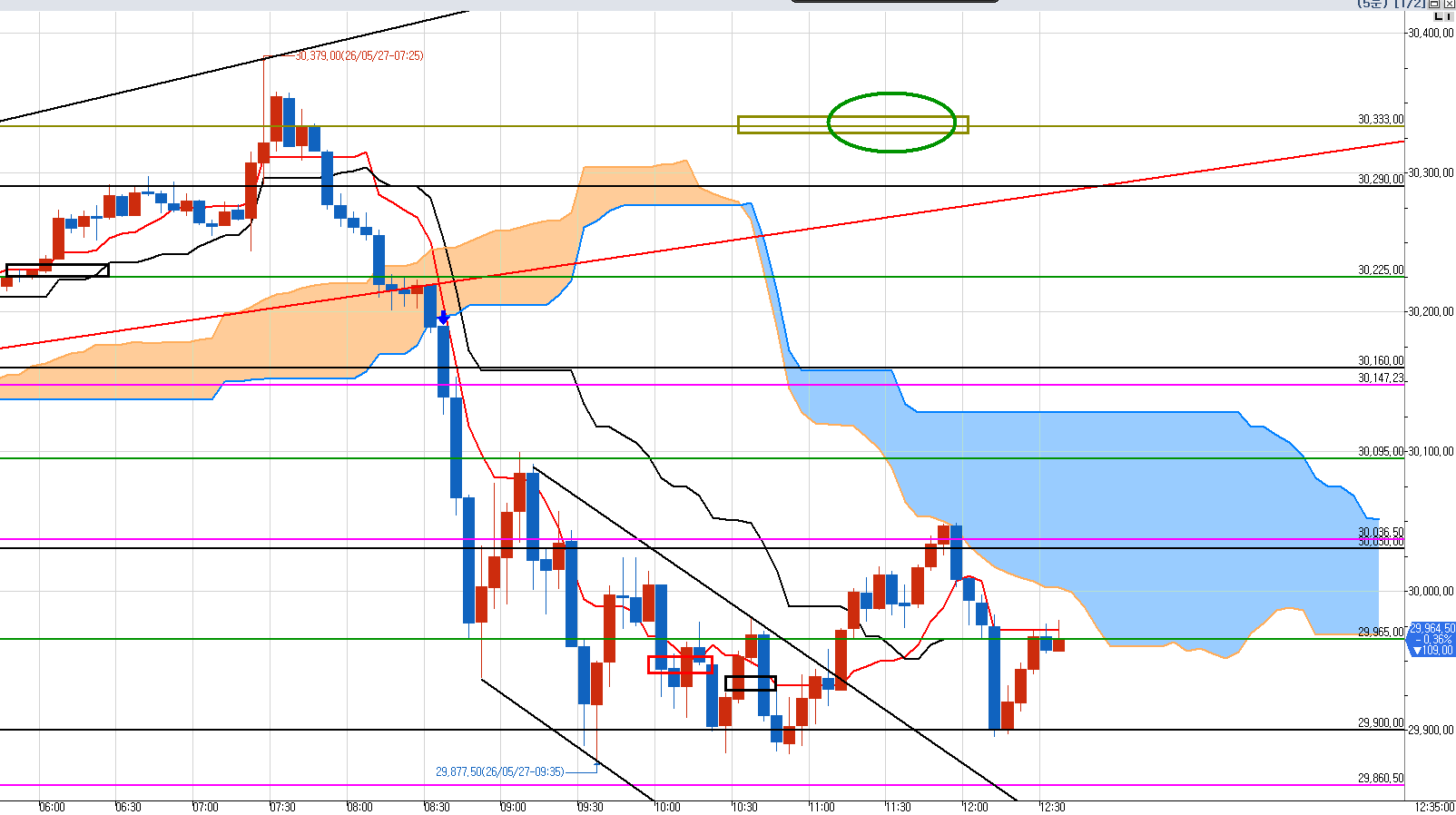Click the 30,333.00 horizontal line label
1456x815 pixels.
point(1381,119)
